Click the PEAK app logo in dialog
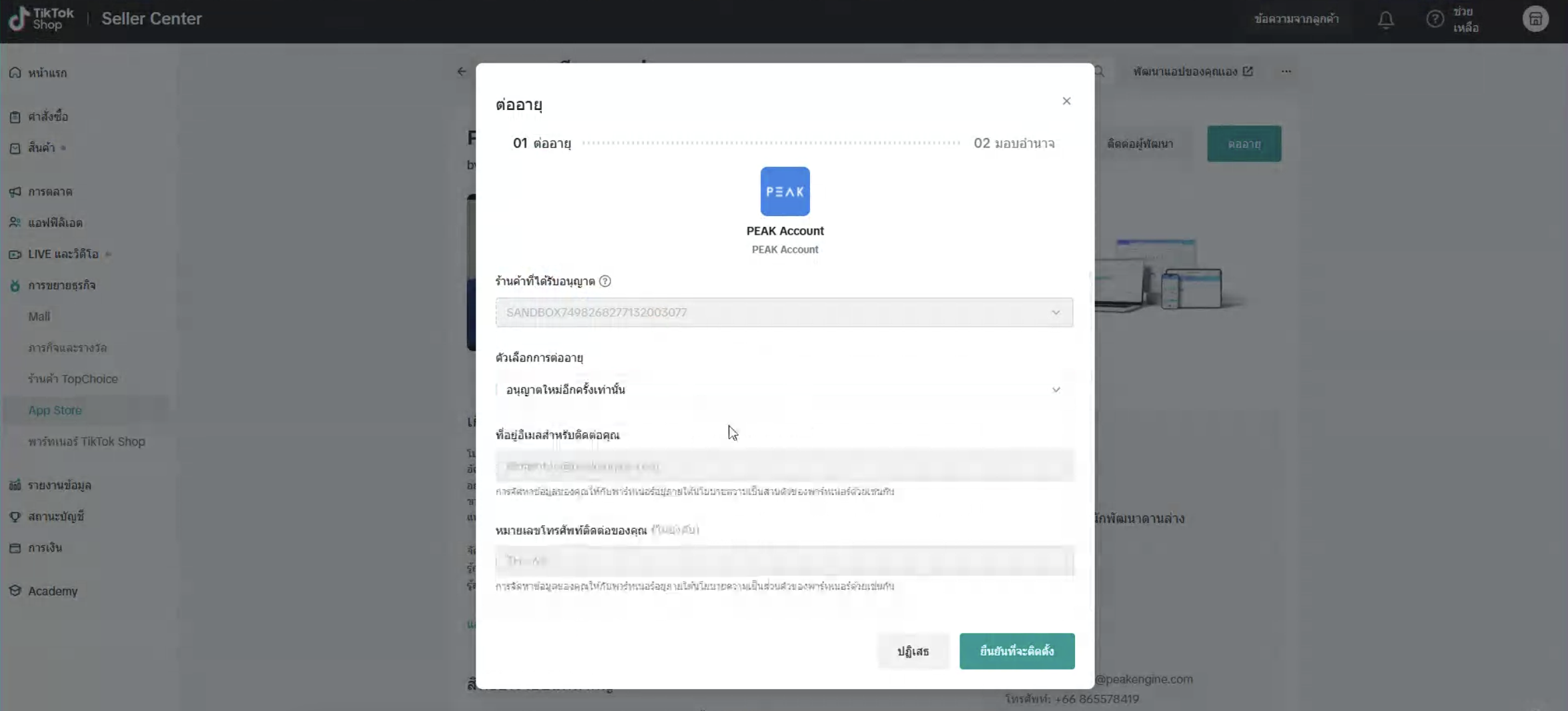Image resolution: width=1568 pixels, height=711 pixels. 785,191
